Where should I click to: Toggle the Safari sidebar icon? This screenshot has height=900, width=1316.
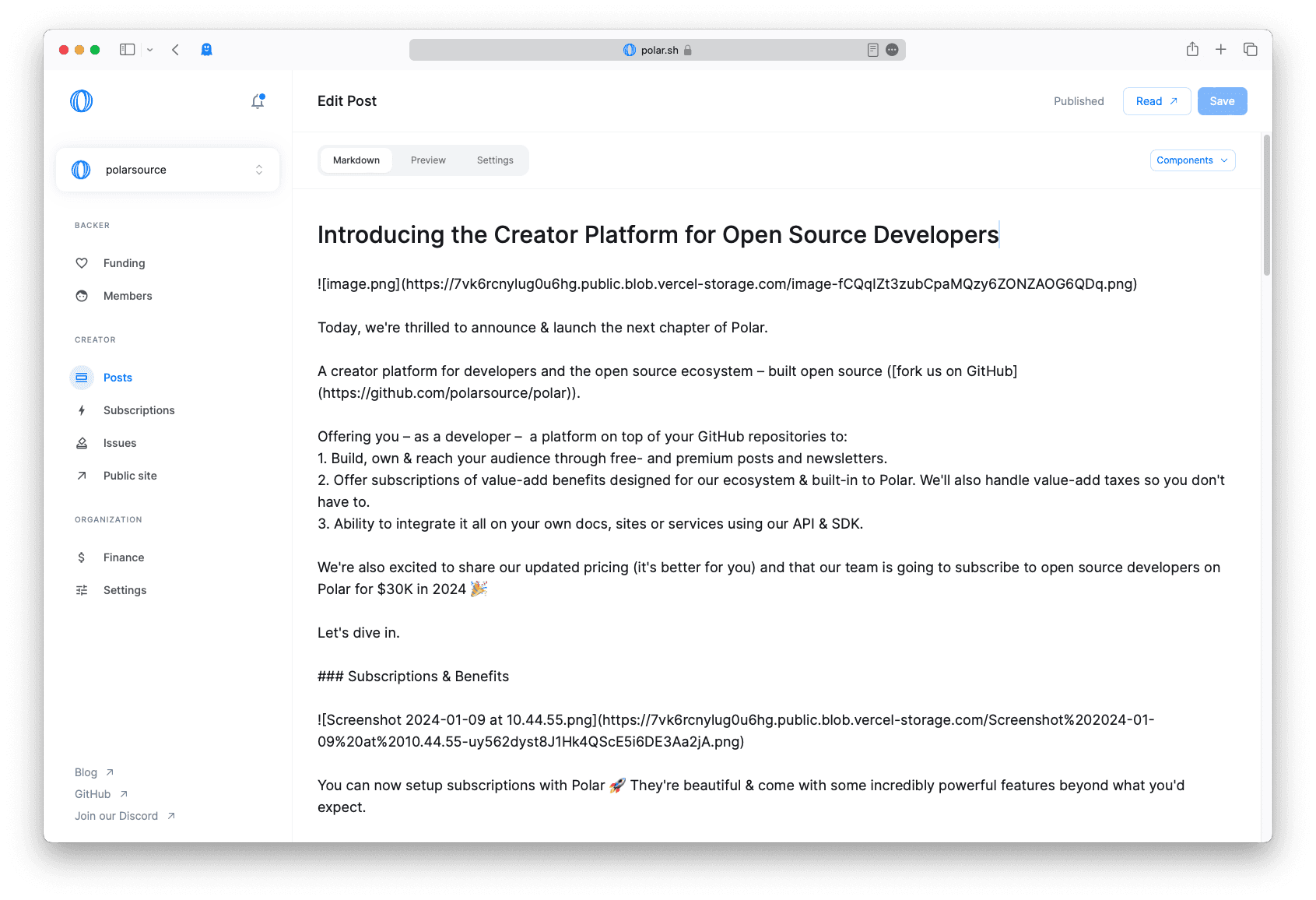click(127, 50)
